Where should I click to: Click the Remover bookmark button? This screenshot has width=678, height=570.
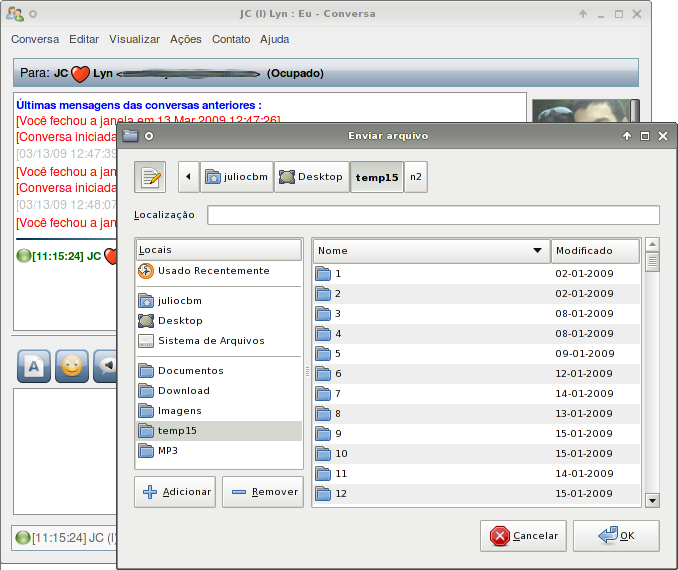point(263,492)
